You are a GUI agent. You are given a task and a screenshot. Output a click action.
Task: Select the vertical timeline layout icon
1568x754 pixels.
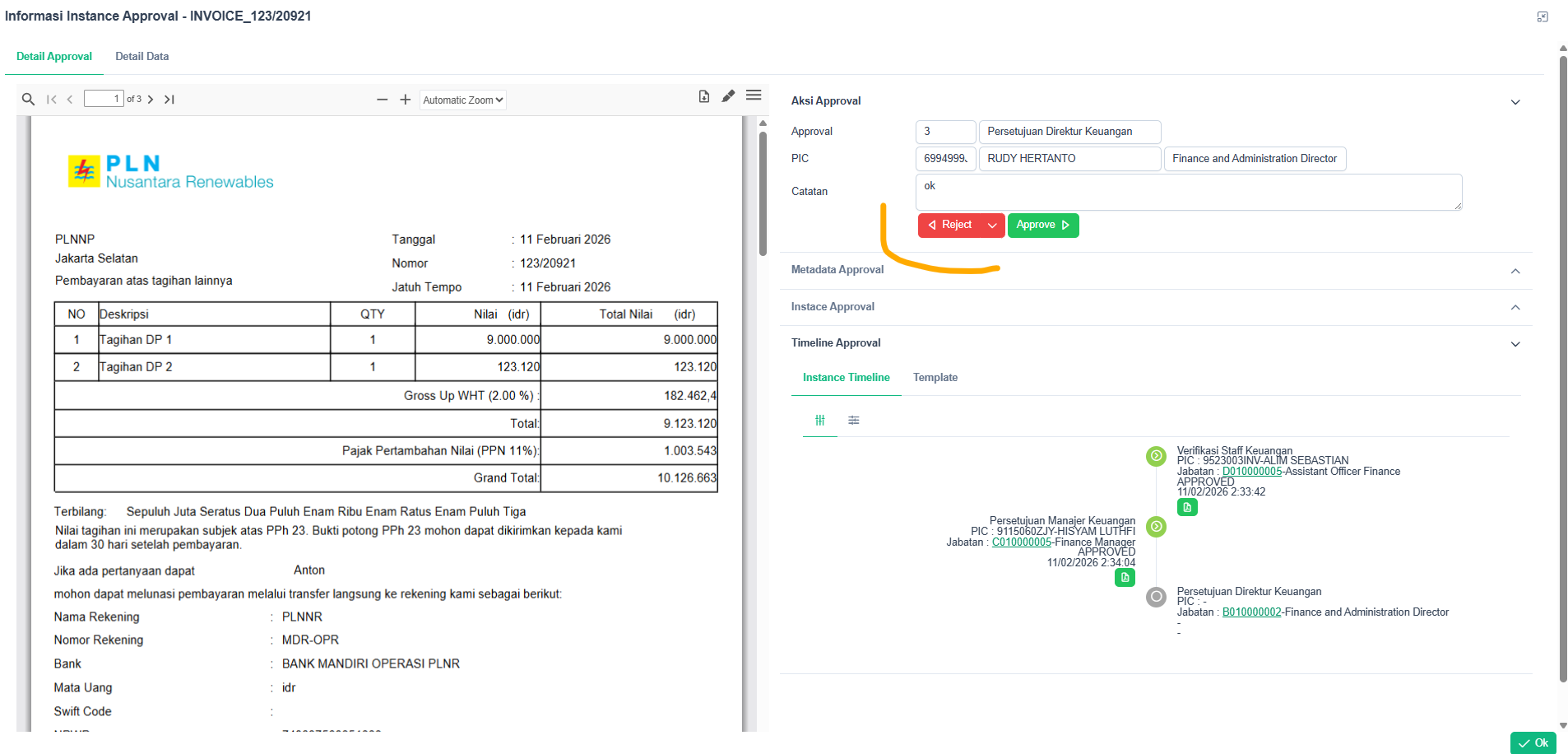820,421
